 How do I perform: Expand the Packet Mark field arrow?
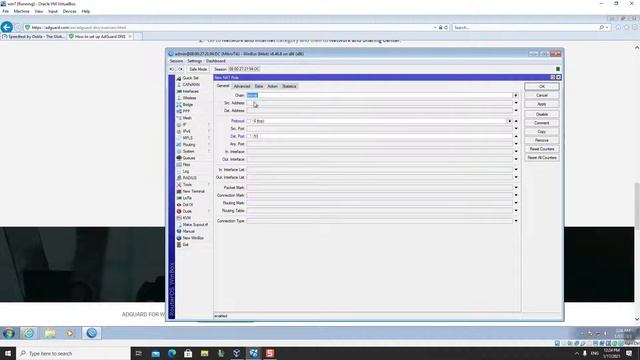tap(516, 187)
